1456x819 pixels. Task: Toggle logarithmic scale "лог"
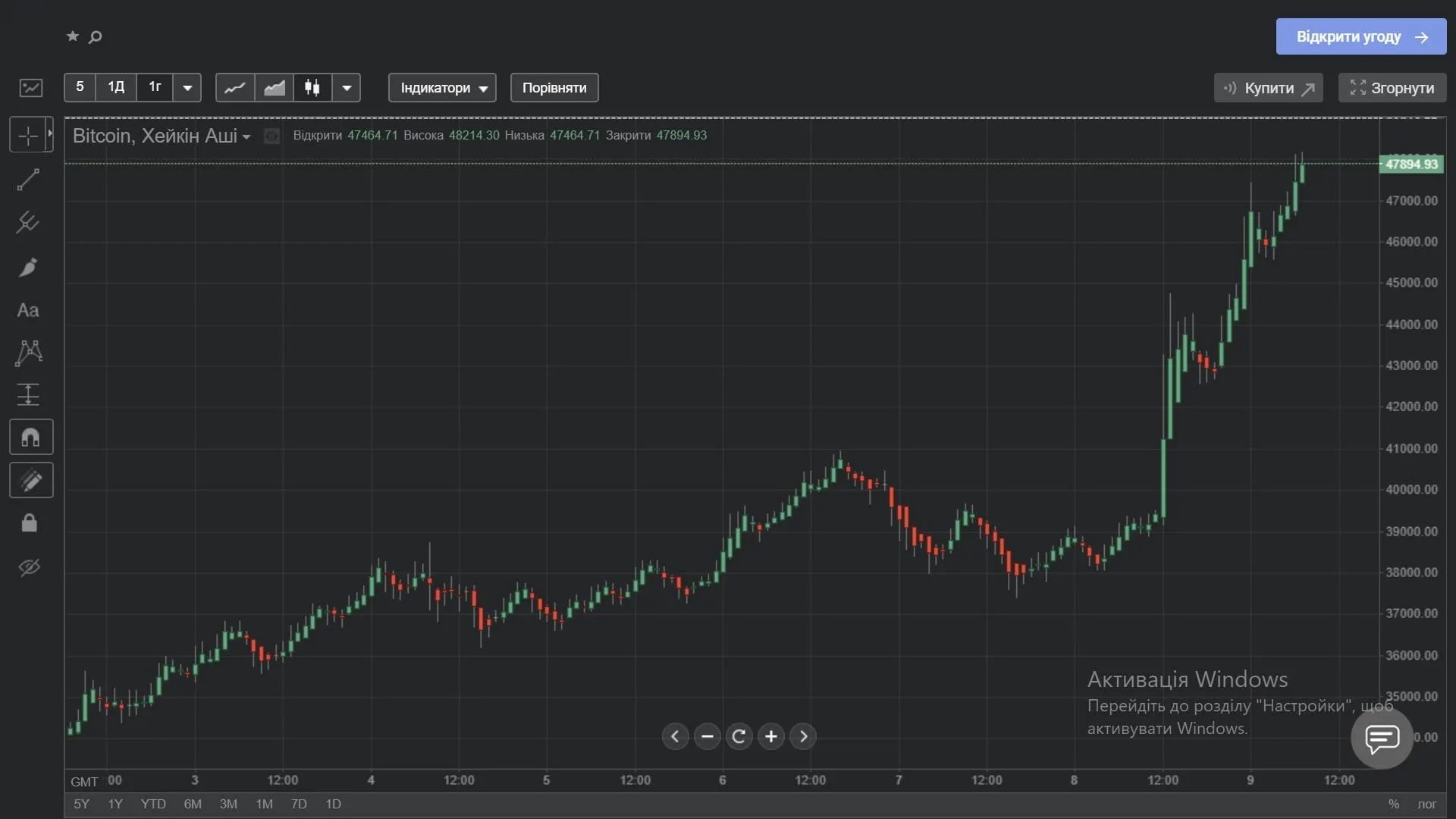tap(1426, 804)
